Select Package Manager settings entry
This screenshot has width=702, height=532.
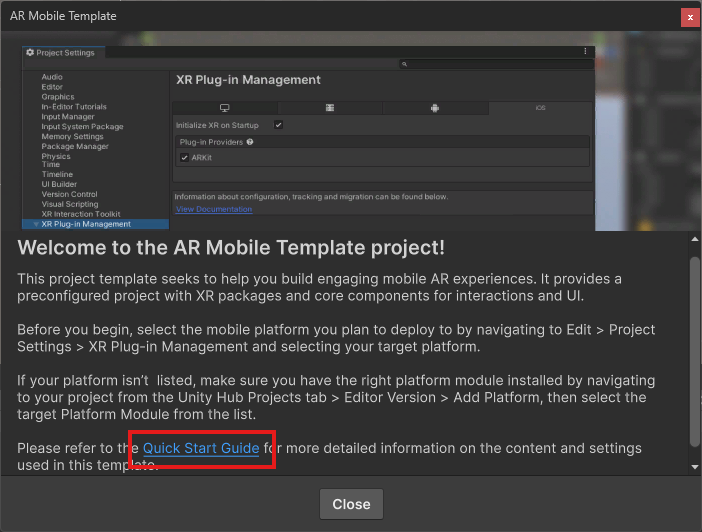pyautogui.click(x=75, y=146)
